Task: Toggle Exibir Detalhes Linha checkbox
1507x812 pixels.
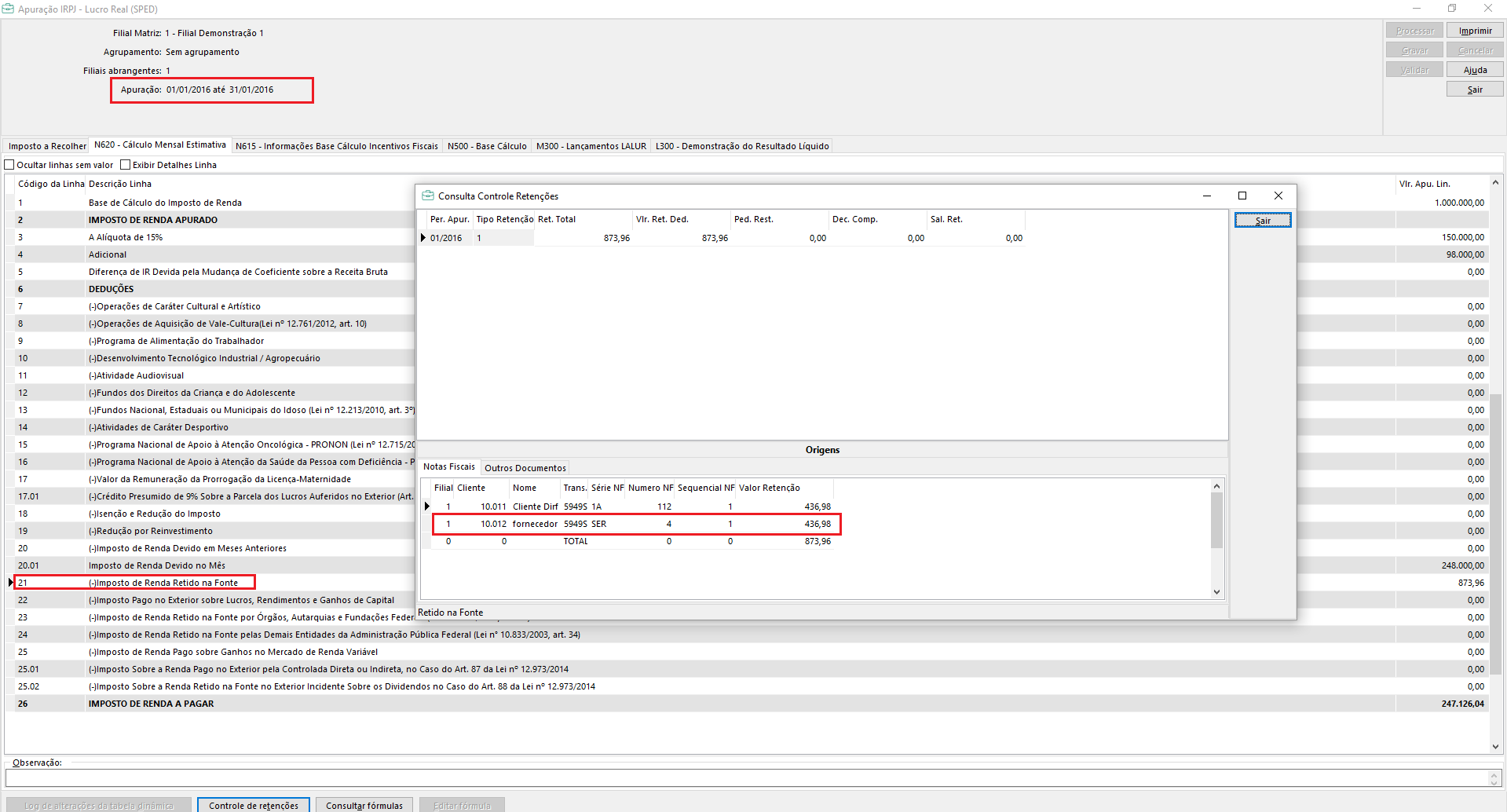Action: pyautogui.click(x=126, y=165)
